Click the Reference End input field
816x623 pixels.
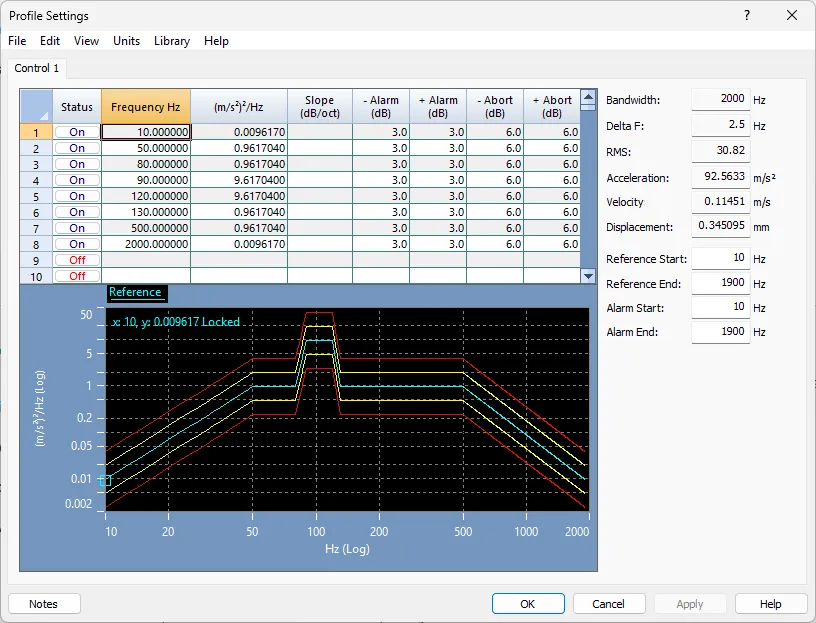coord(719,283)
